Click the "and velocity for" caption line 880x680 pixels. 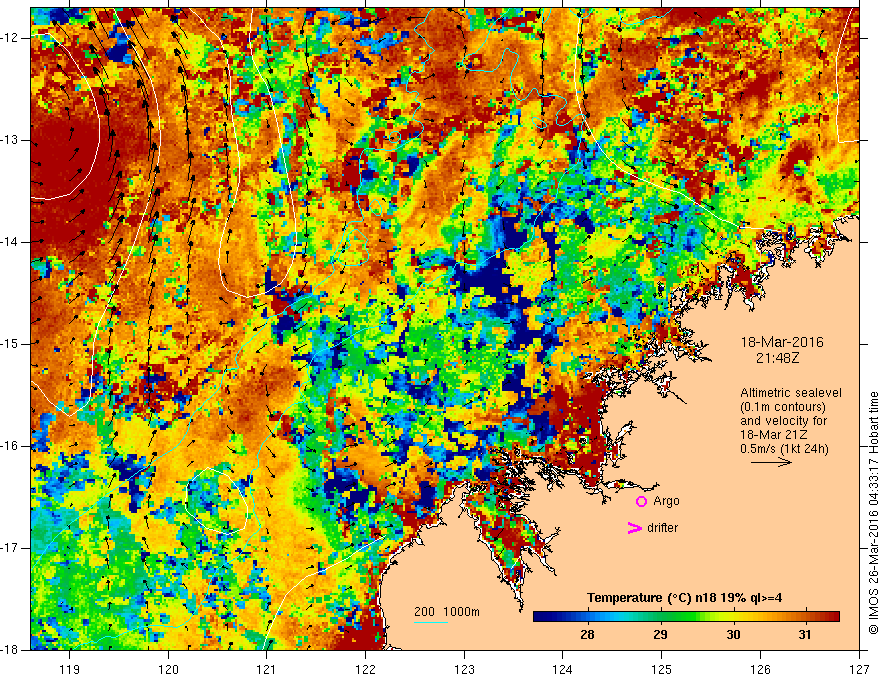pos(783,421)
